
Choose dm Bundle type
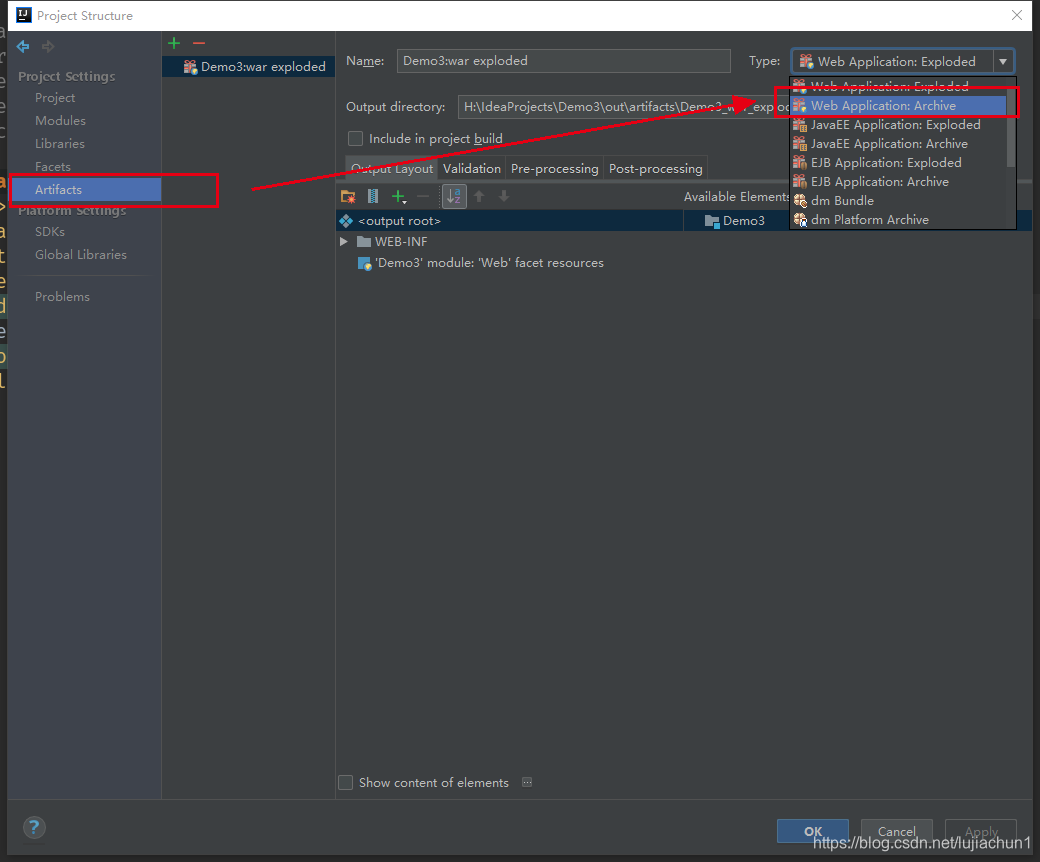click(x=899, y=201)
